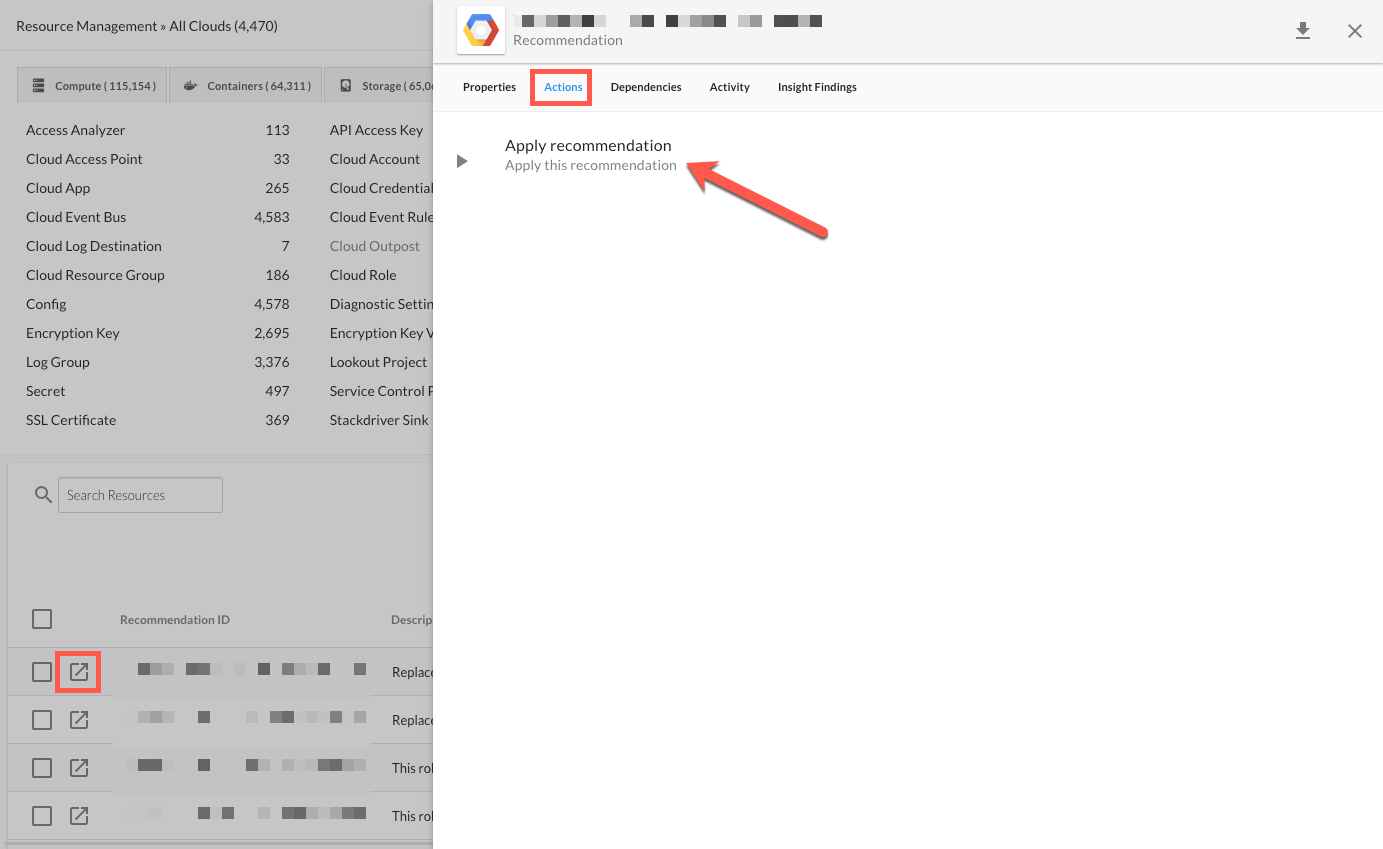Open the Access Analyzer resource type
The image size is (1383, 849).
76,130
